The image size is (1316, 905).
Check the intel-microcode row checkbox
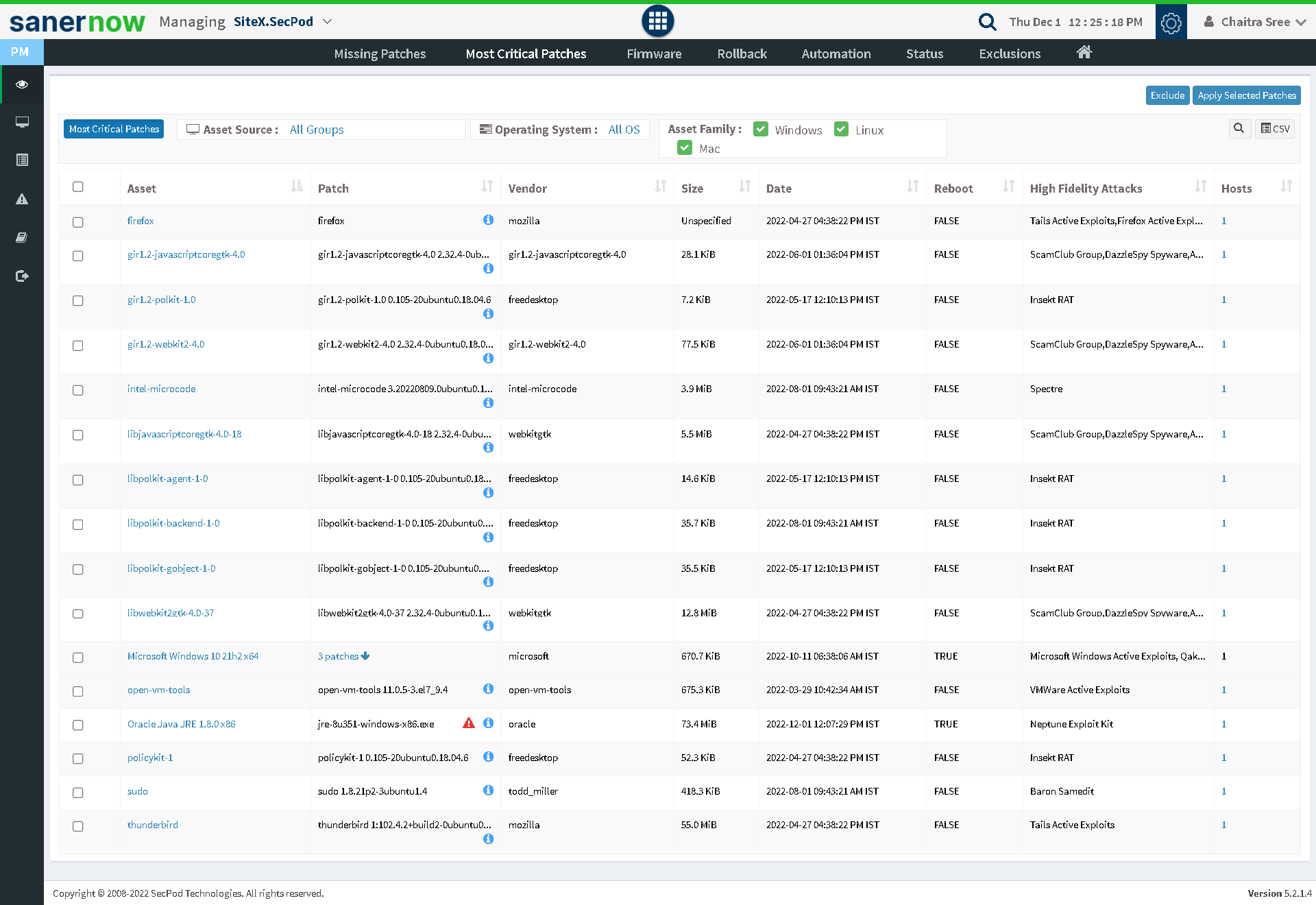(78, 390)
